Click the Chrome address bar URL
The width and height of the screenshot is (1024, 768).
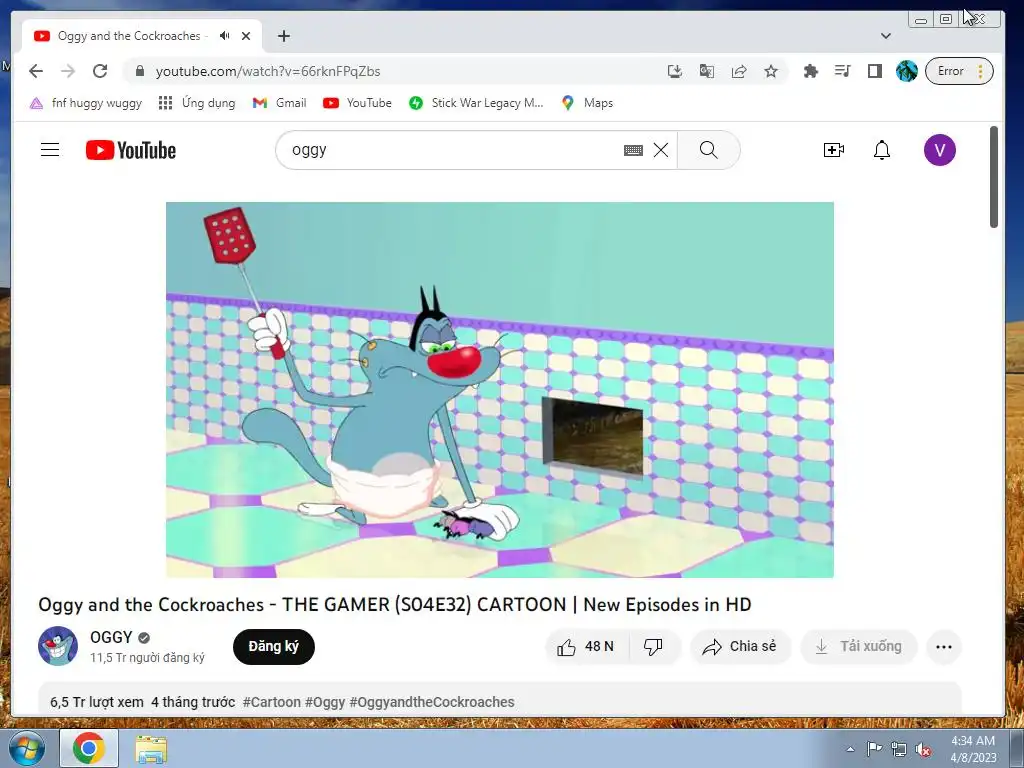click(x=268, y=71)
